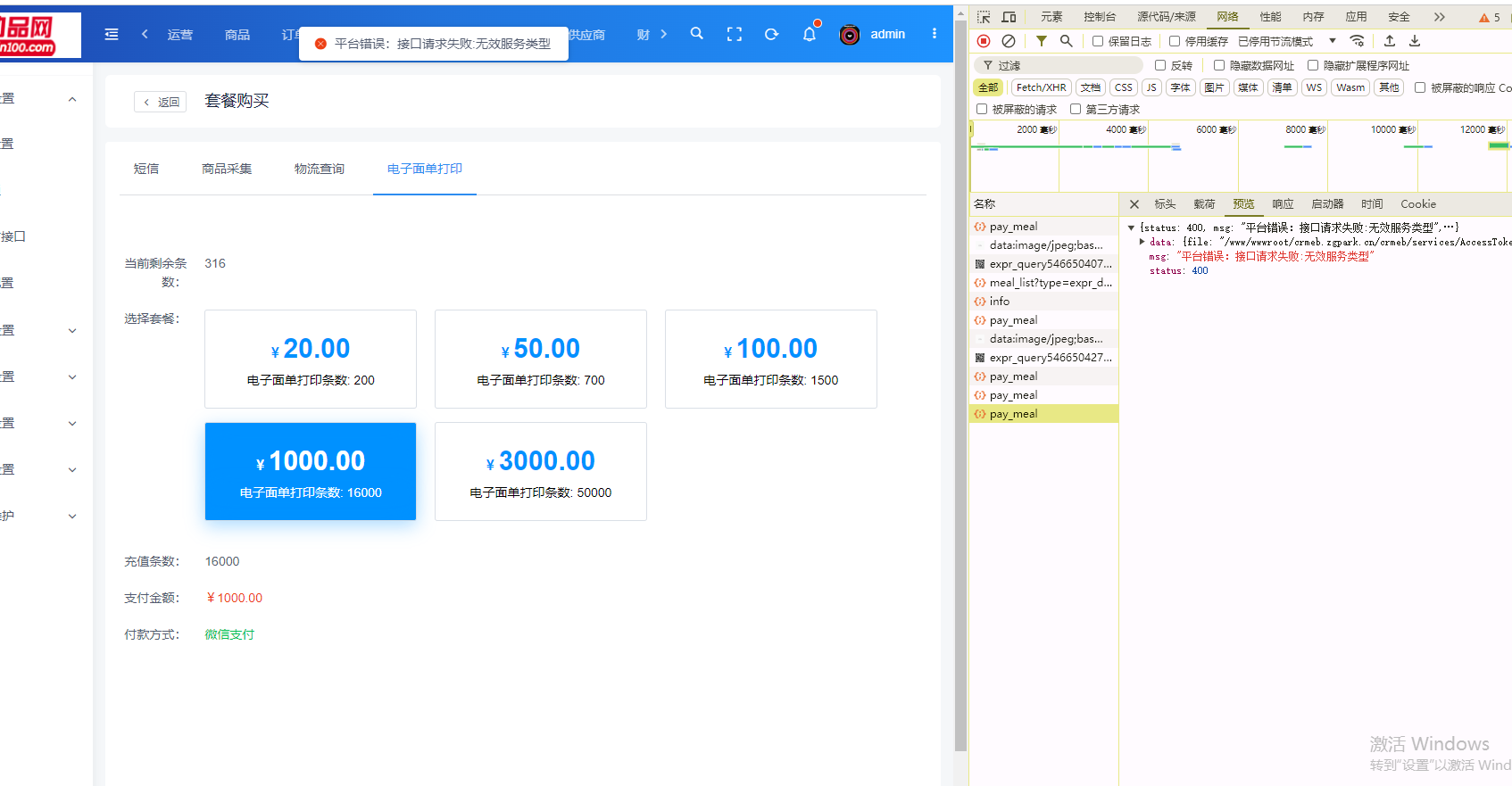Close the request detail pane with X
1512x786 pixels.
tap(1134, 204)
